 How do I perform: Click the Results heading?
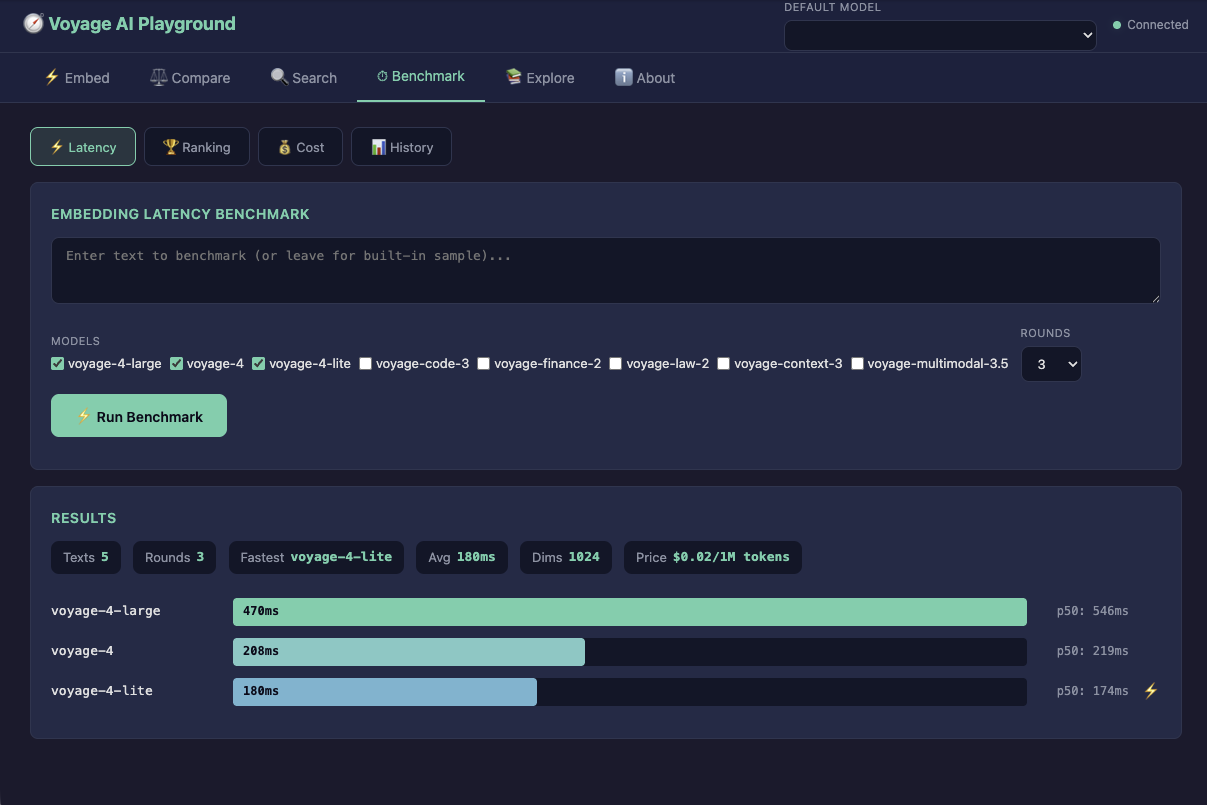pos(84,518)
